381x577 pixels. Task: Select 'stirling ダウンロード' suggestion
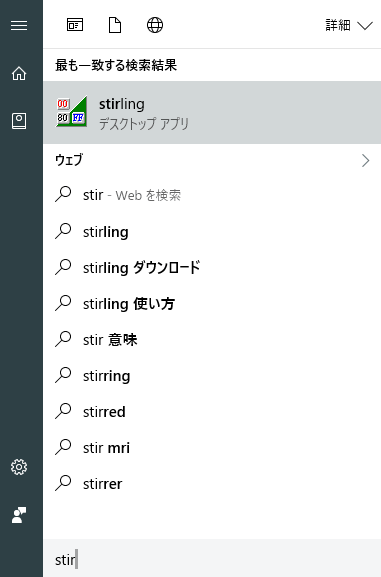[212, 268]
